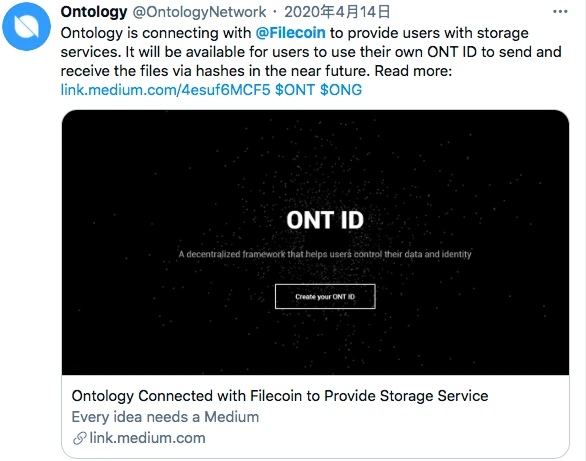Click the decentralized framework tagline in image
The image size is (586, 461).
click(x=325, y=254)
